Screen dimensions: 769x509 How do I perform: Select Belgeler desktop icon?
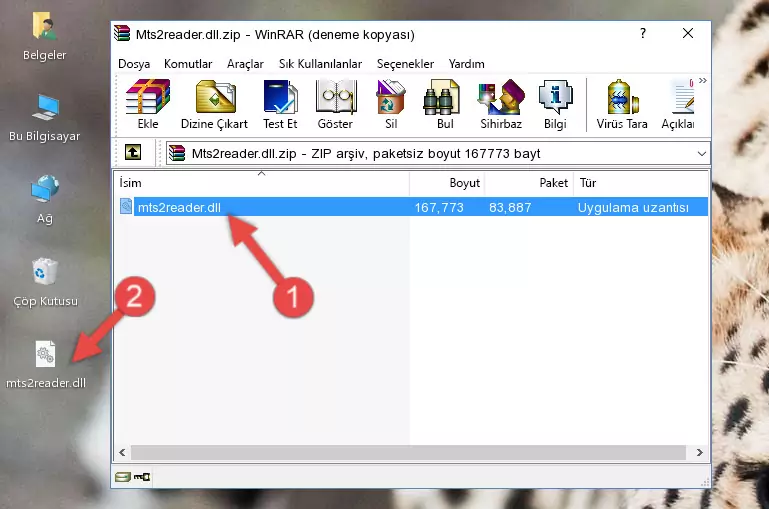(45, 37)
